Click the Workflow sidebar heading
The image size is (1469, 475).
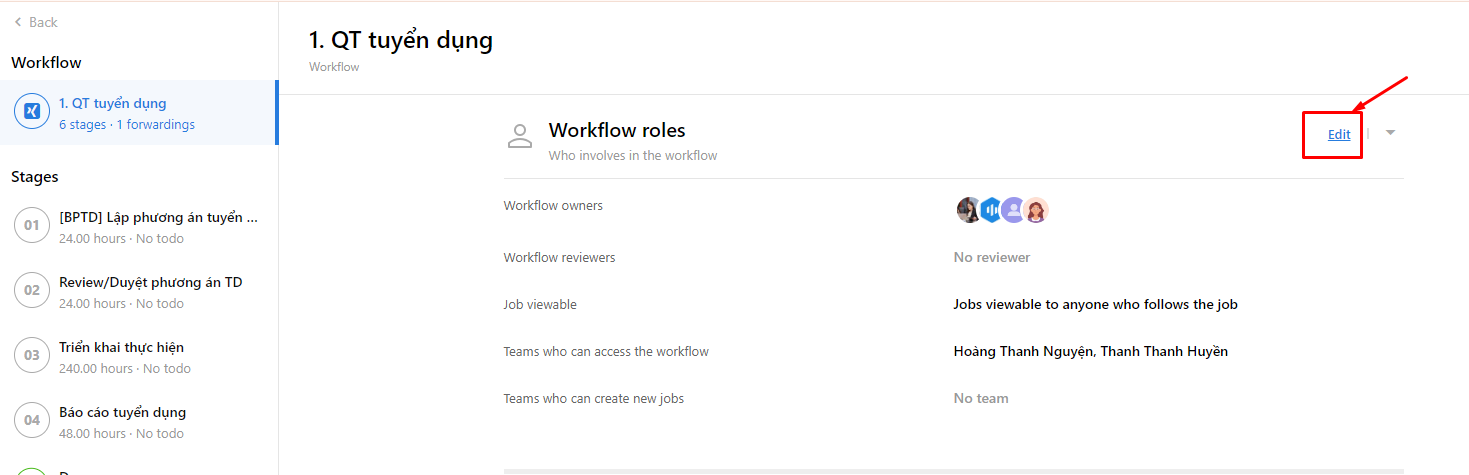pos(46,63)
